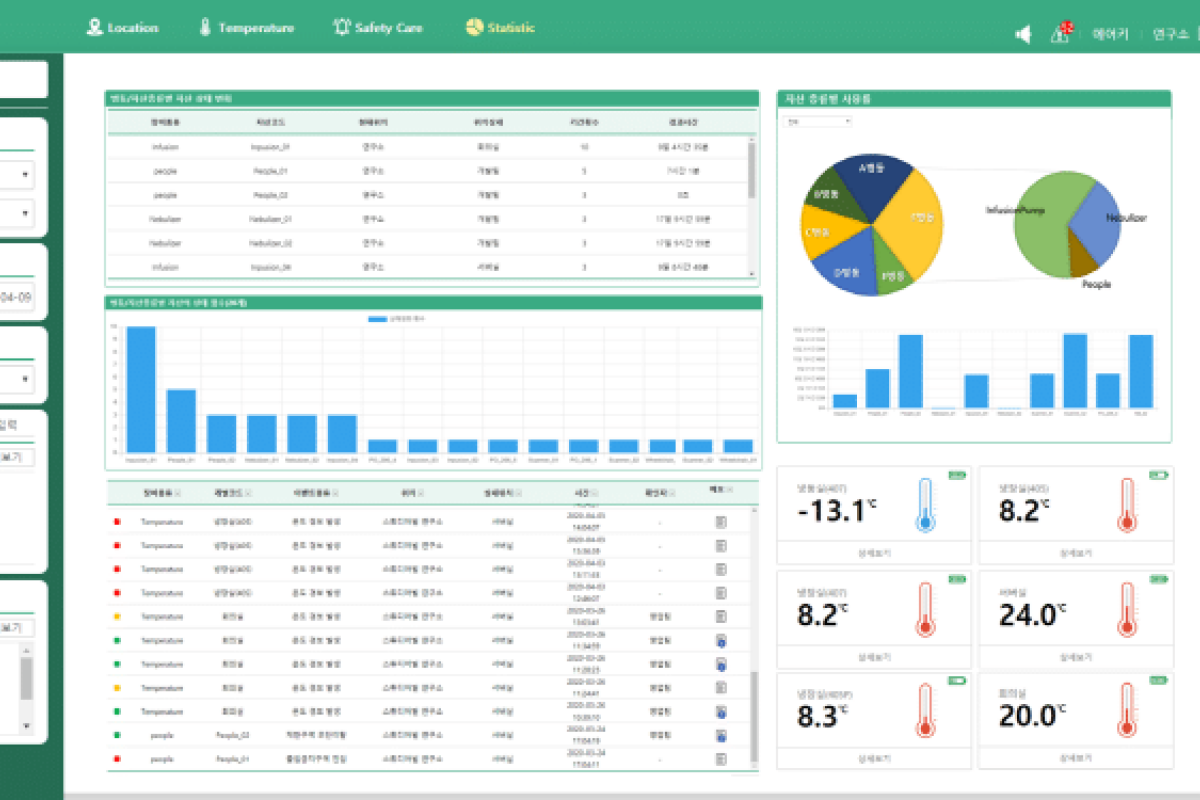The height and width of the screenshot is (800, 1200).
Task: Select the Statistic tab
Action: (500, 28)
